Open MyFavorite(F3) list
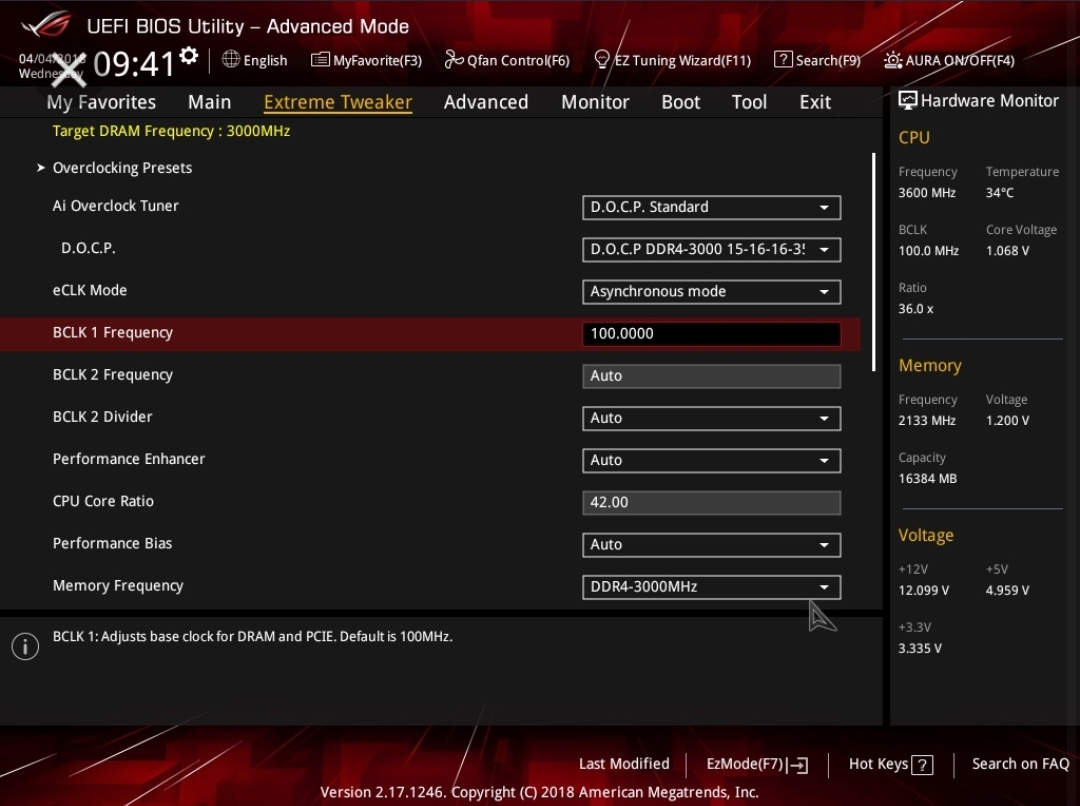 click(x=366, y=61)
